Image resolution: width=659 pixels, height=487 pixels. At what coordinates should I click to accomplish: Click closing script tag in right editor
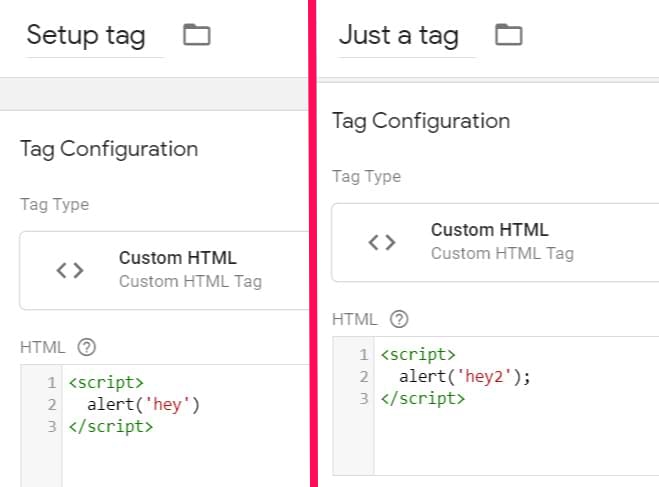click(x=422, y=398)
